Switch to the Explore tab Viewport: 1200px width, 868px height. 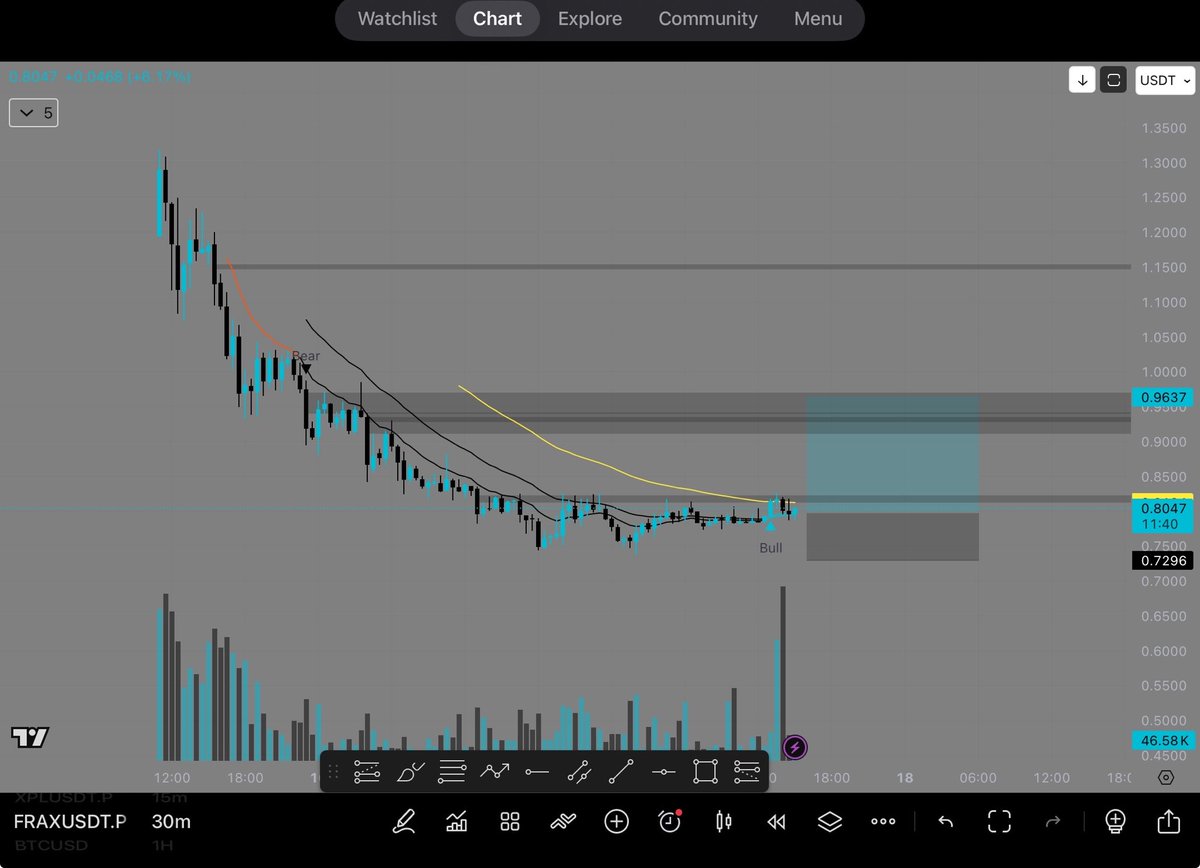590,19
